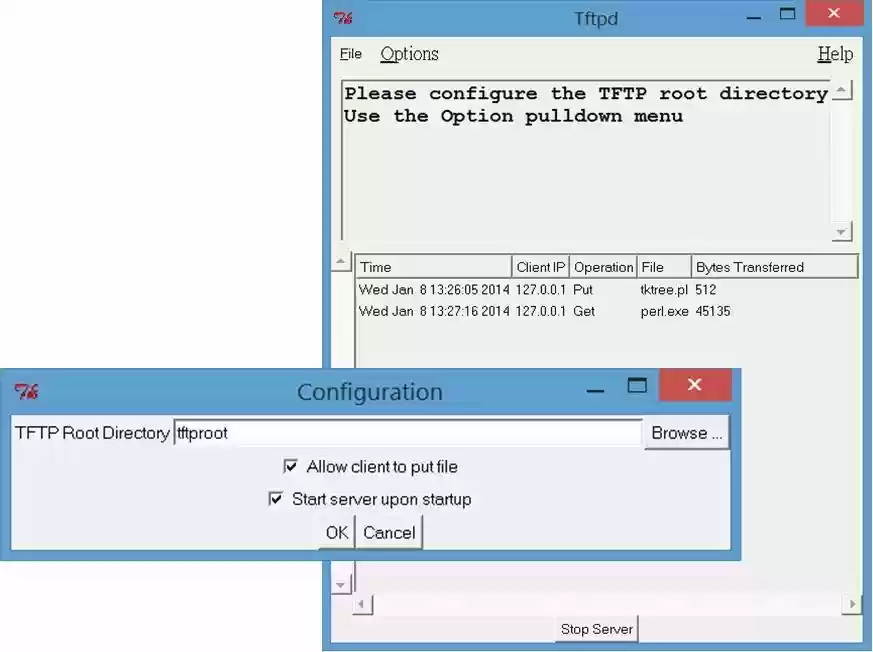
Task: Confirm configuration with OK button
Action: 336,532
